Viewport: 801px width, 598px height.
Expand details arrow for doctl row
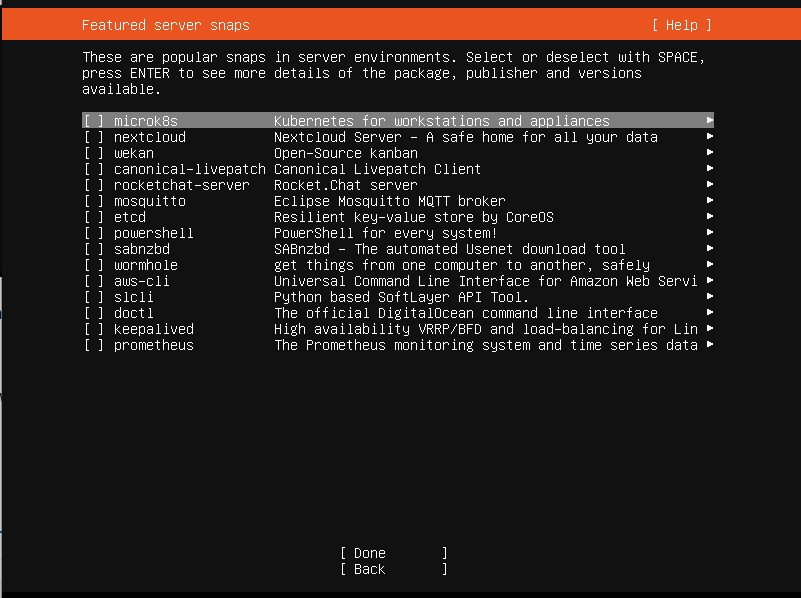click(710, 312)
